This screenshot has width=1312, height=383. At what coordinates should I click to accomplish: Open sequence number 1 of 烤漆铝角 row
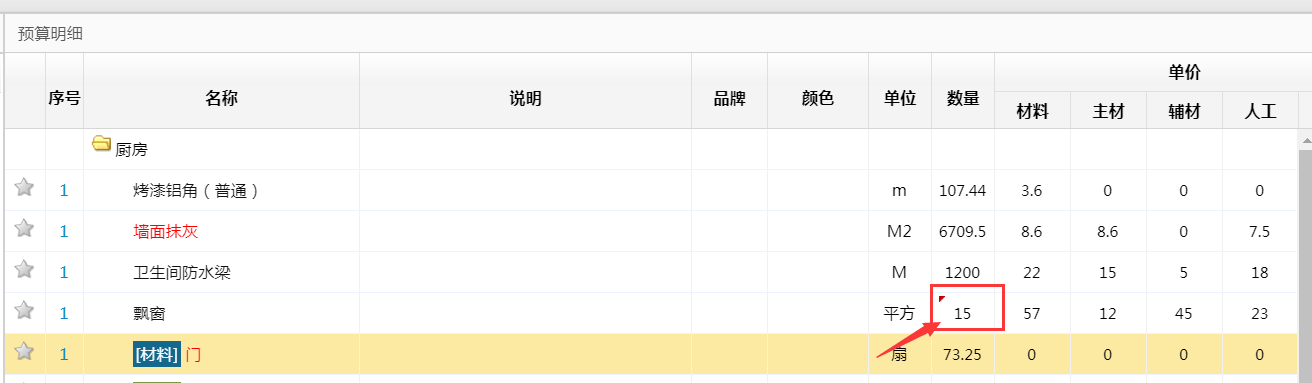(64, 190)
